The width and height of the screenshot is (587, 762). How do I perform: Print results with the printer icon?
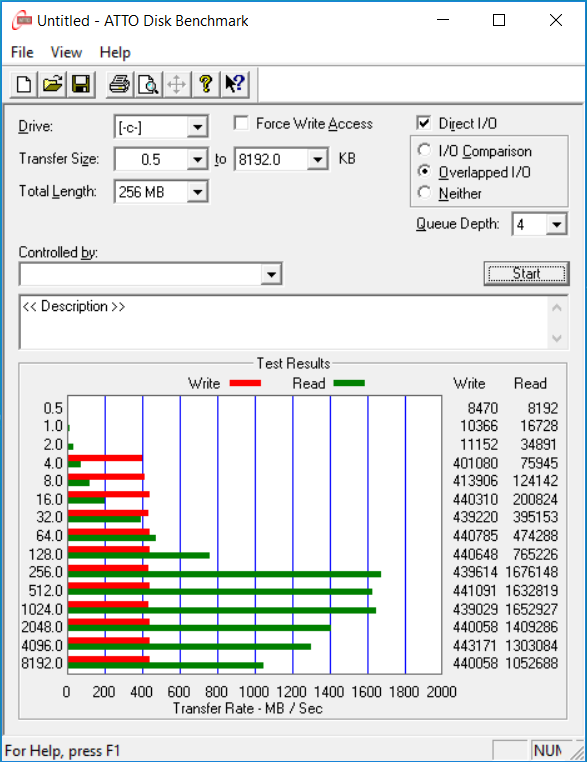(119, 84)
